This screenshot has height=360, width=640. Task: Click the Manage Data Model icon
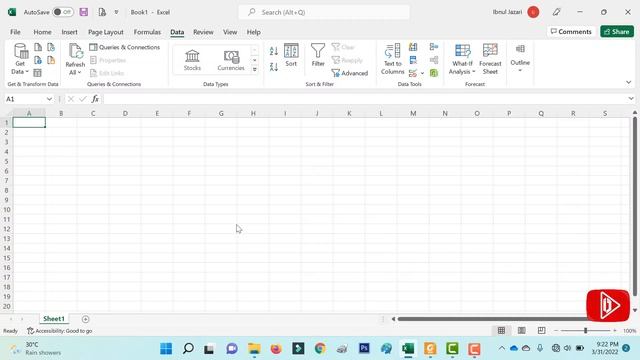434,73
